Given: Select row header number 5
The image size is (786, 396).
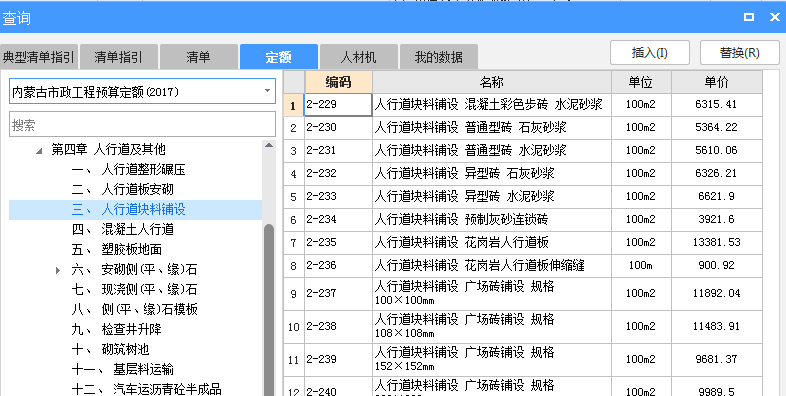Looking at the screenshot, I should click(294, 197).
